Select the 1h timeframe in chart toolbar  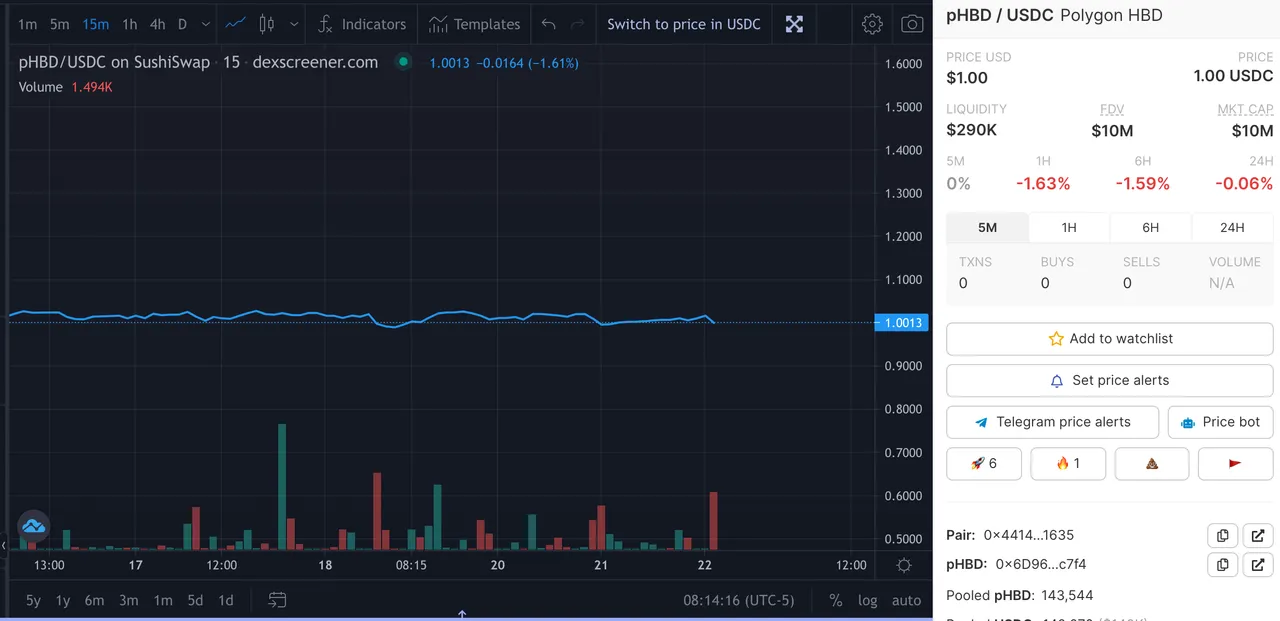point(130,24)
